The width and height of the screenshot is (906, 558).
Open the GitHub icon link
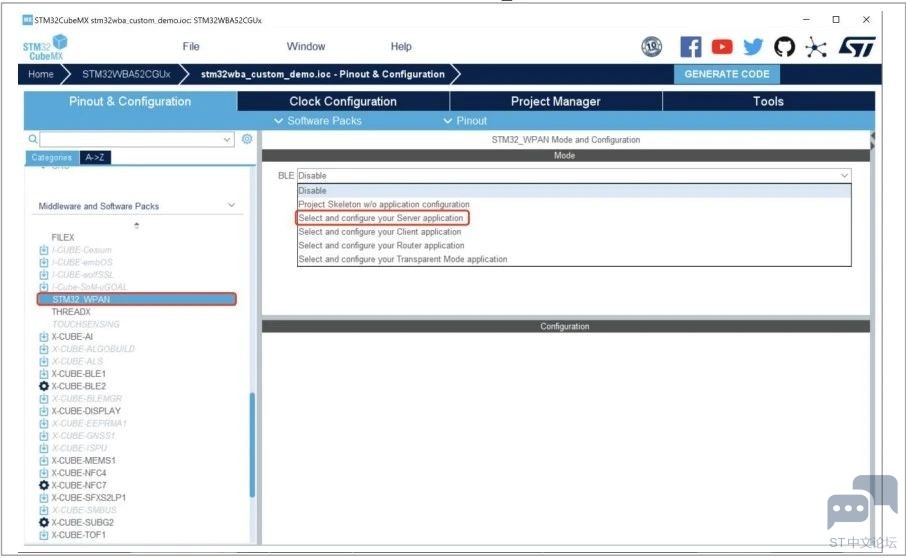point(784,47)
